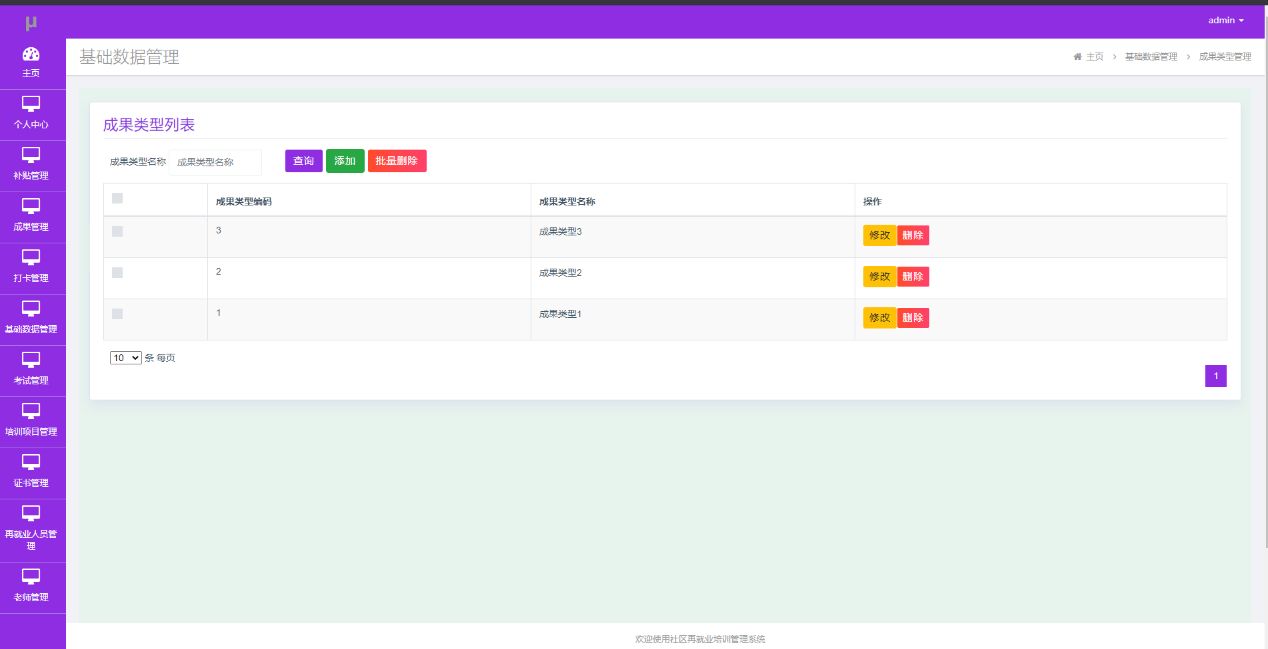
Task: Click the green 添加 button
Action: [345, 161]
